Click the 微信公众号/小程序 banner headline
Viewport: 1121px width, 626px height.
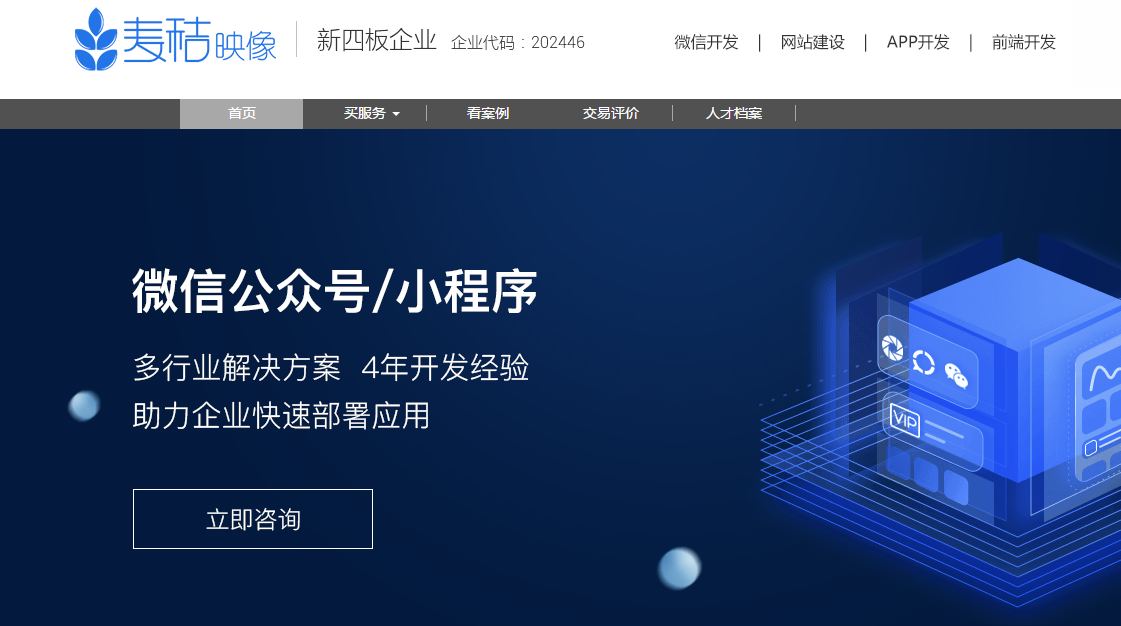335,291
